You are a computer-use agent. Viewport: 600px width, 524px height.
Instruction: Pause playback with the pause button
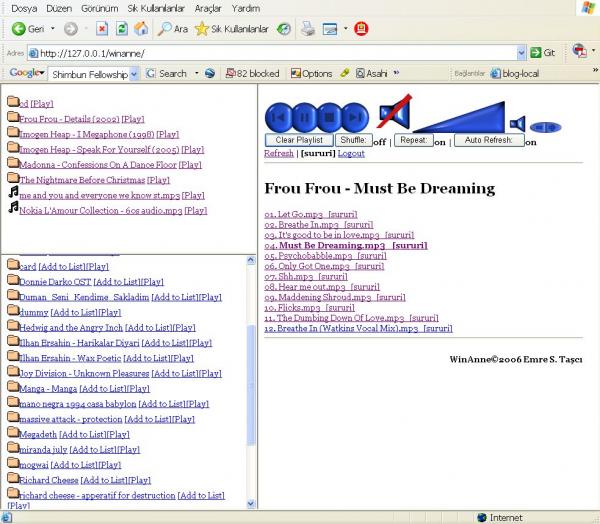pyautogui.click(x=305, y=118)
